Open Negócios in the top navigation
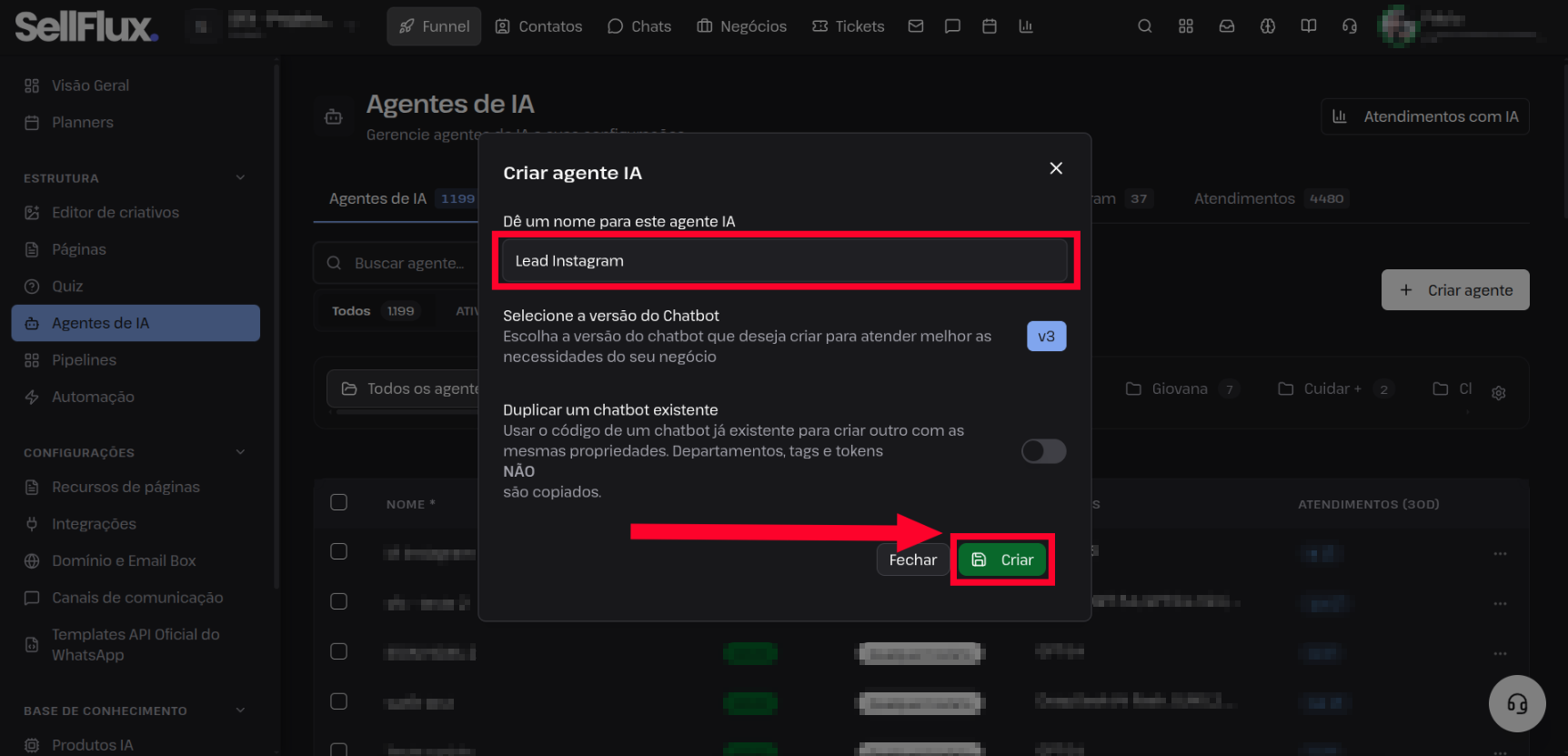The height and width of the screenshot is (756, 1568). 742,26
